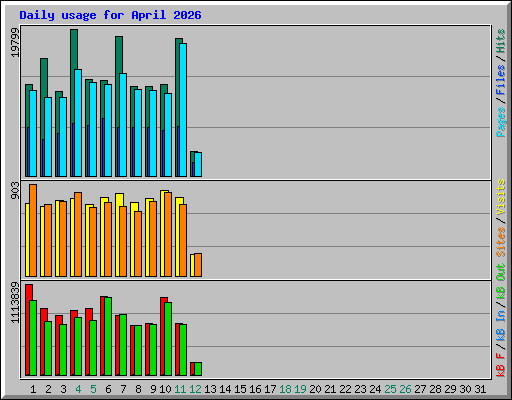Select day 16 on the x-axis
The image size is (512, 400).
tap(255, 389)
